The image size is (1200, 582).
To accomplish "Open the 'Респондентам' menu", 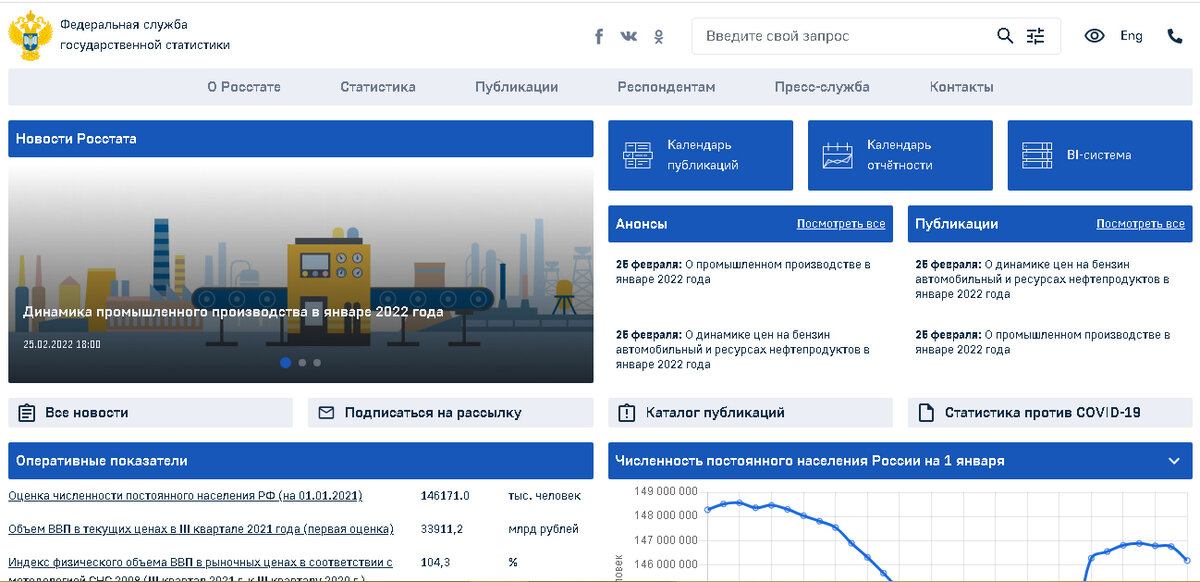I will click(666, 87).
